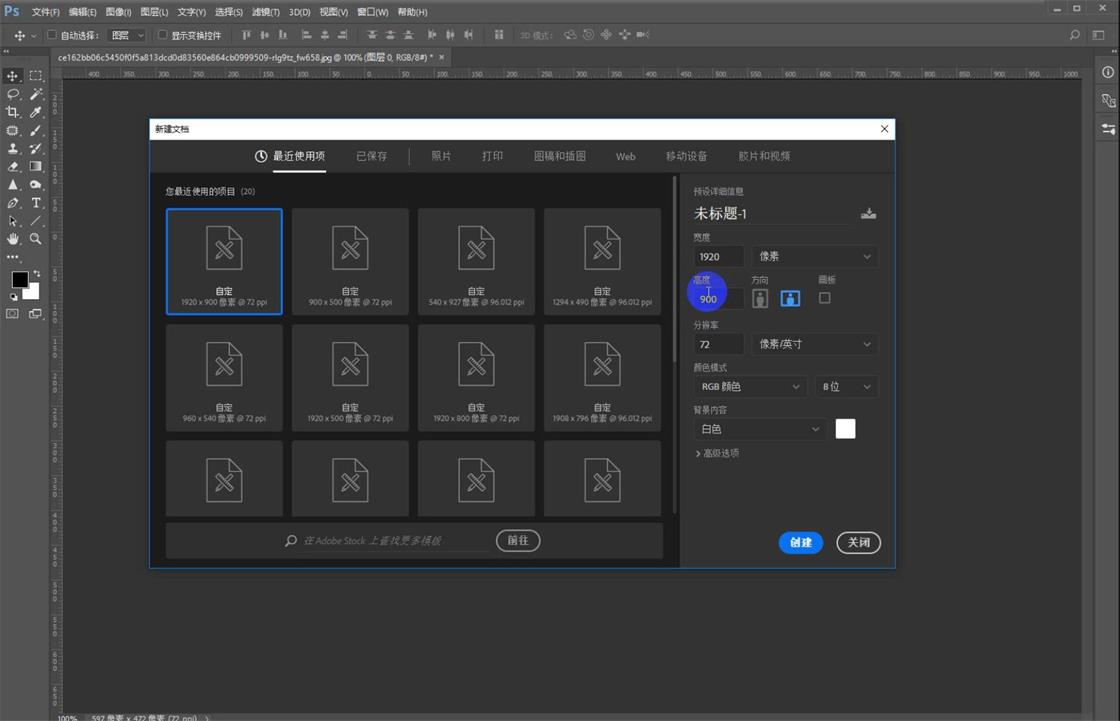
Task: Select the Lasso tool in the toolbar
Action: pos(13,94)
